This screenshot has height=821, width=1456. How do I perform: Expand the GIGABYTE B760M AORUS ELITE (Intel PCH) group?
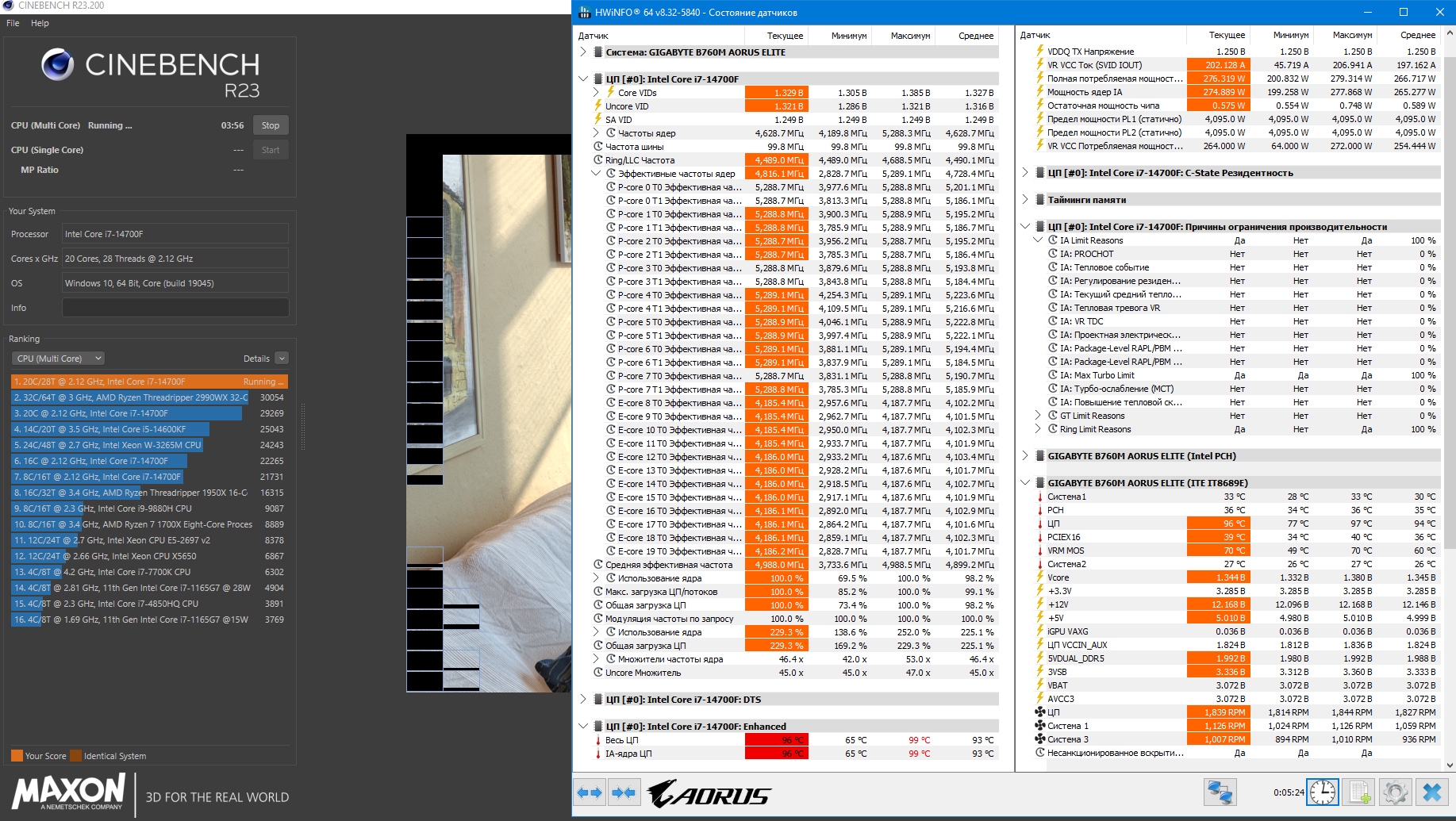click(1025, 456)
